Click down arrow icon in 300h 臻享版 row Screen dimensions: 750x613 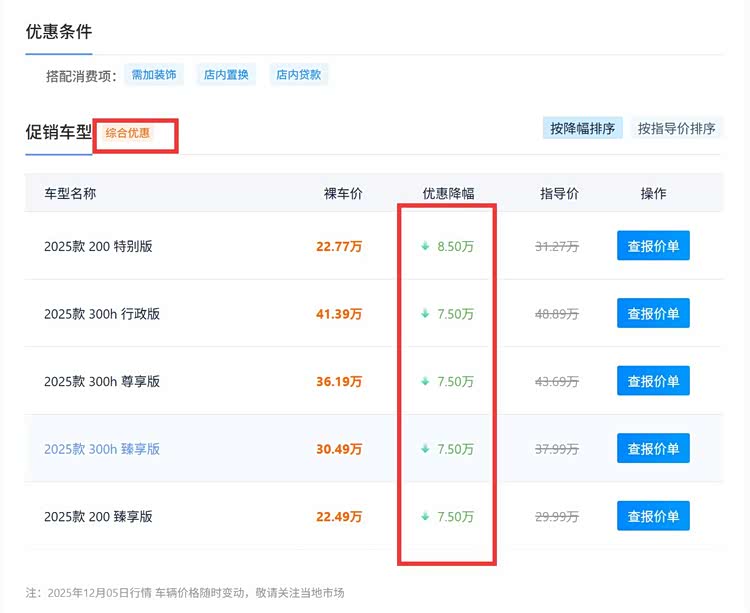(425, 449)
